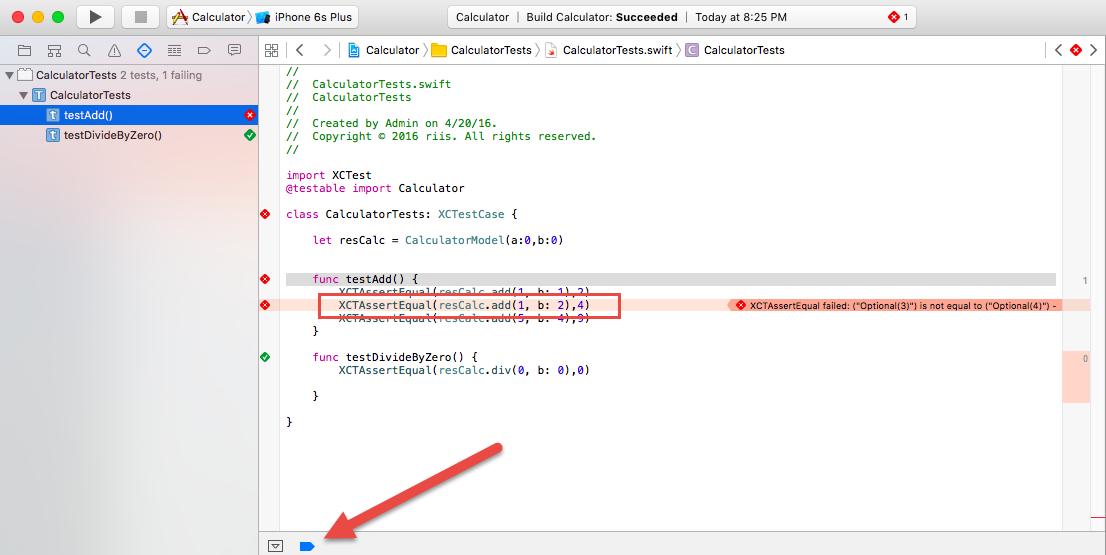The height and width of the screenshot is (555, 1106).
Task: Toggle the debug area hide button
Action: tap(275, 546)
